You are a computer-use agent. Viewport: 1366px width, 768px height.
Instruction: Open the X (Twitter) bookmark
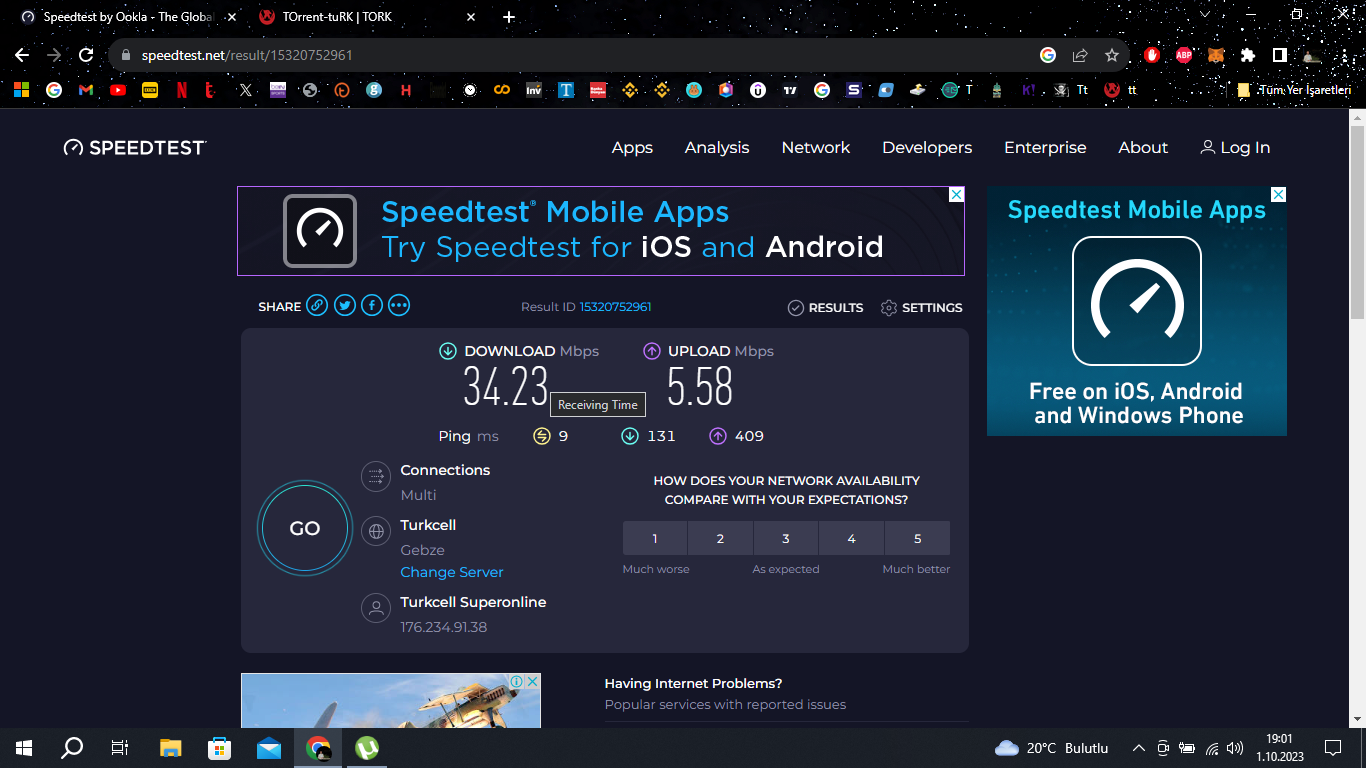click(x=246, y=90)
